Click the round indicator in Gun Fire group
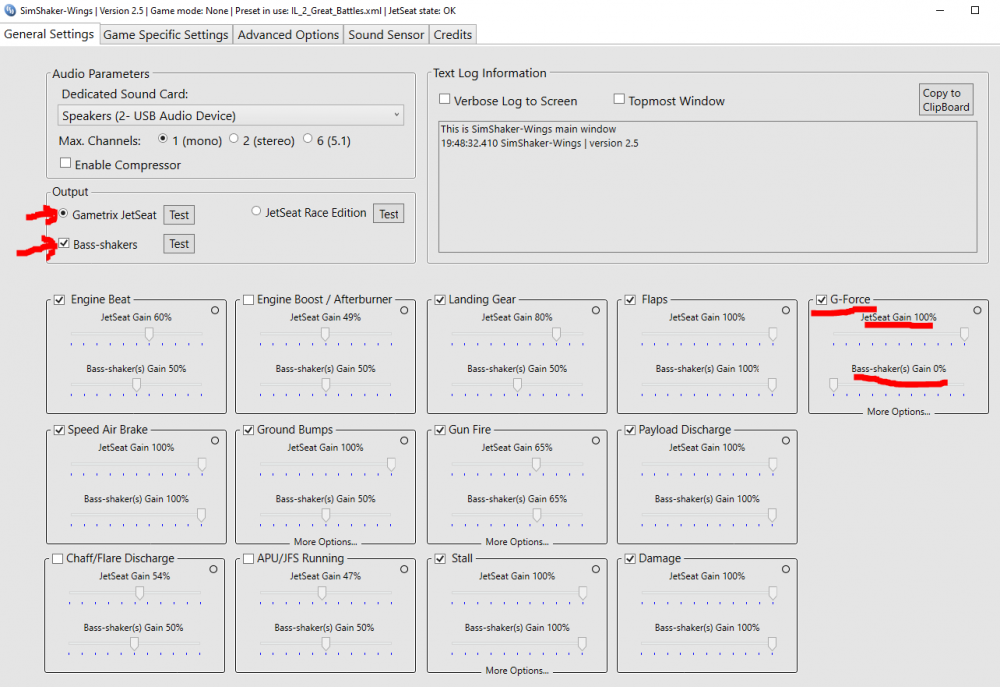This screenshot has height=687, width=1000. coord(596,440)
